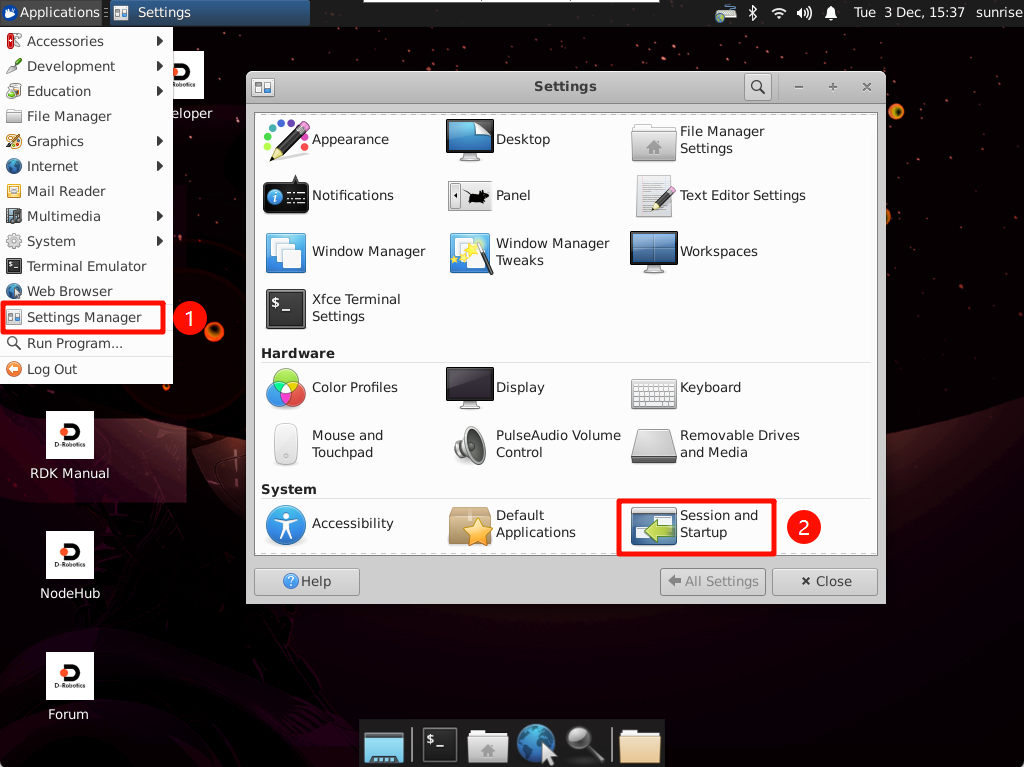Click the Applications menu button
Screen dimensions: 1024x767
point(52,12)
